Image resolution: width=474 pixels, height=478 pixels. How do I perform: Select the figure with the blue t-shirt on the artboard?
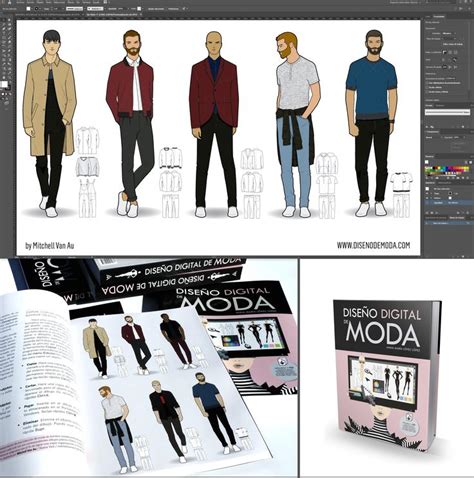pyautogui.click(x=371, y=123)
